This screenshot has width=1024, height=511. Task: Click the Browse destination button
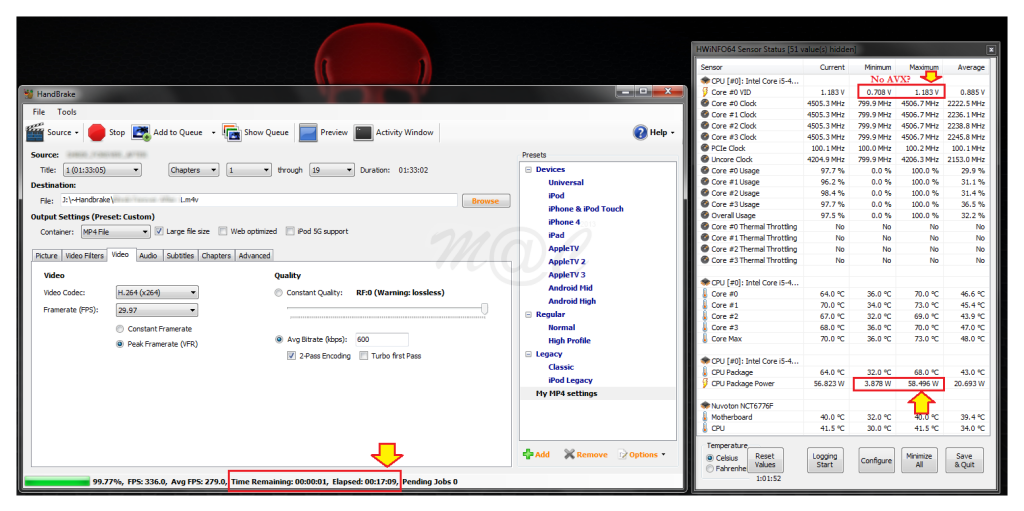[485, 201]
